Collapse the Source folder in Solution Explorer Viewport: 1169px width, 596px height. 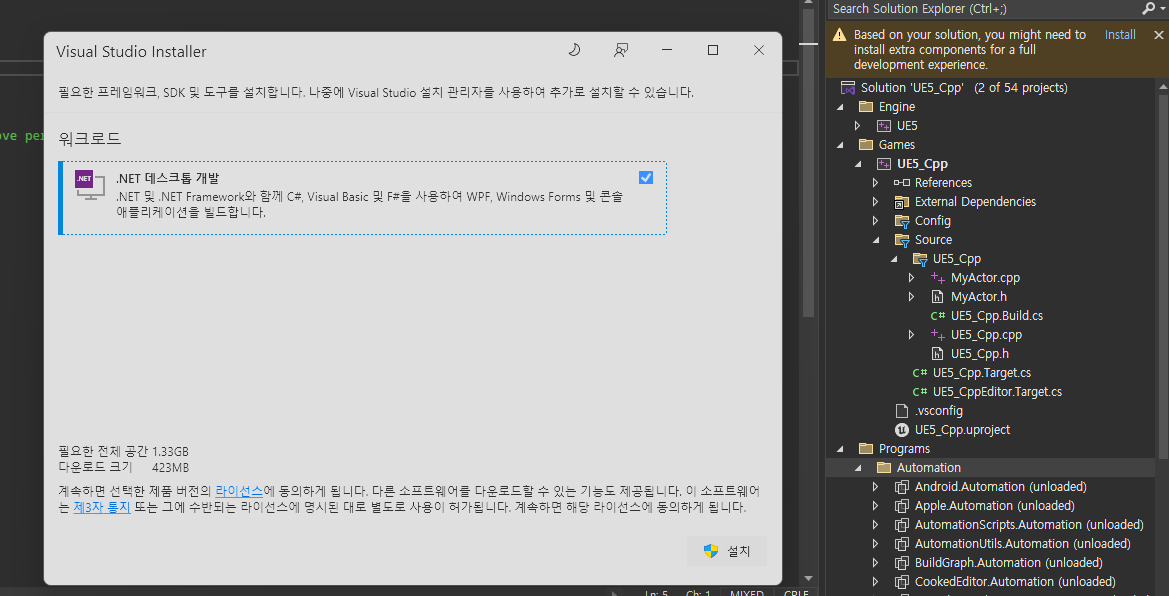point(875,240)
